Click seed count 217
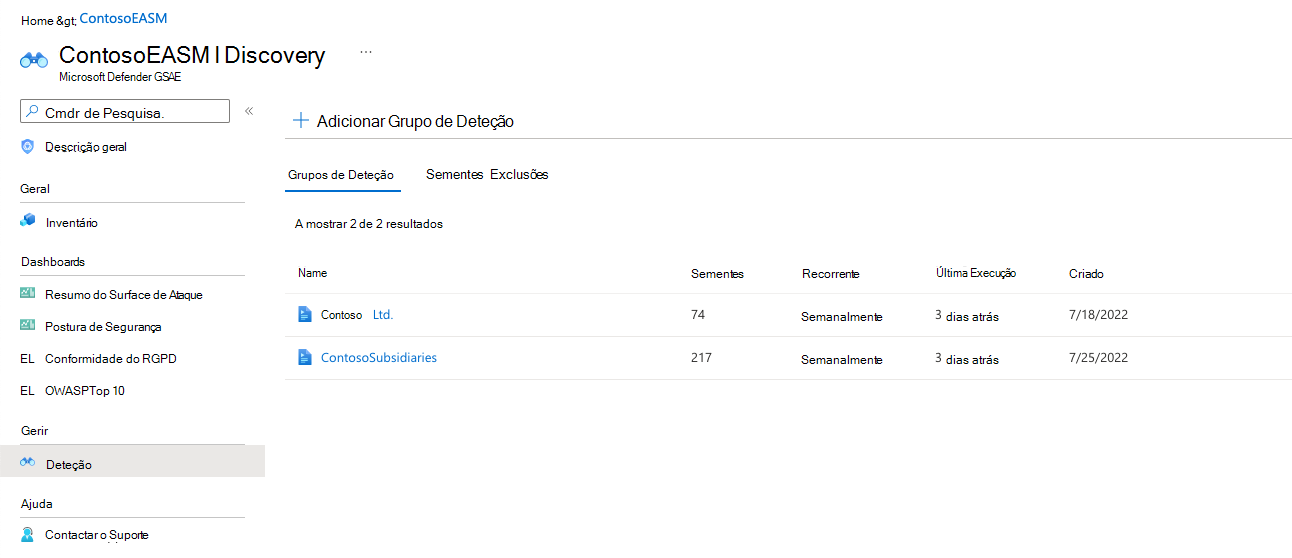The height and width of the screenshot is (558, 1292). coord(701,358)
